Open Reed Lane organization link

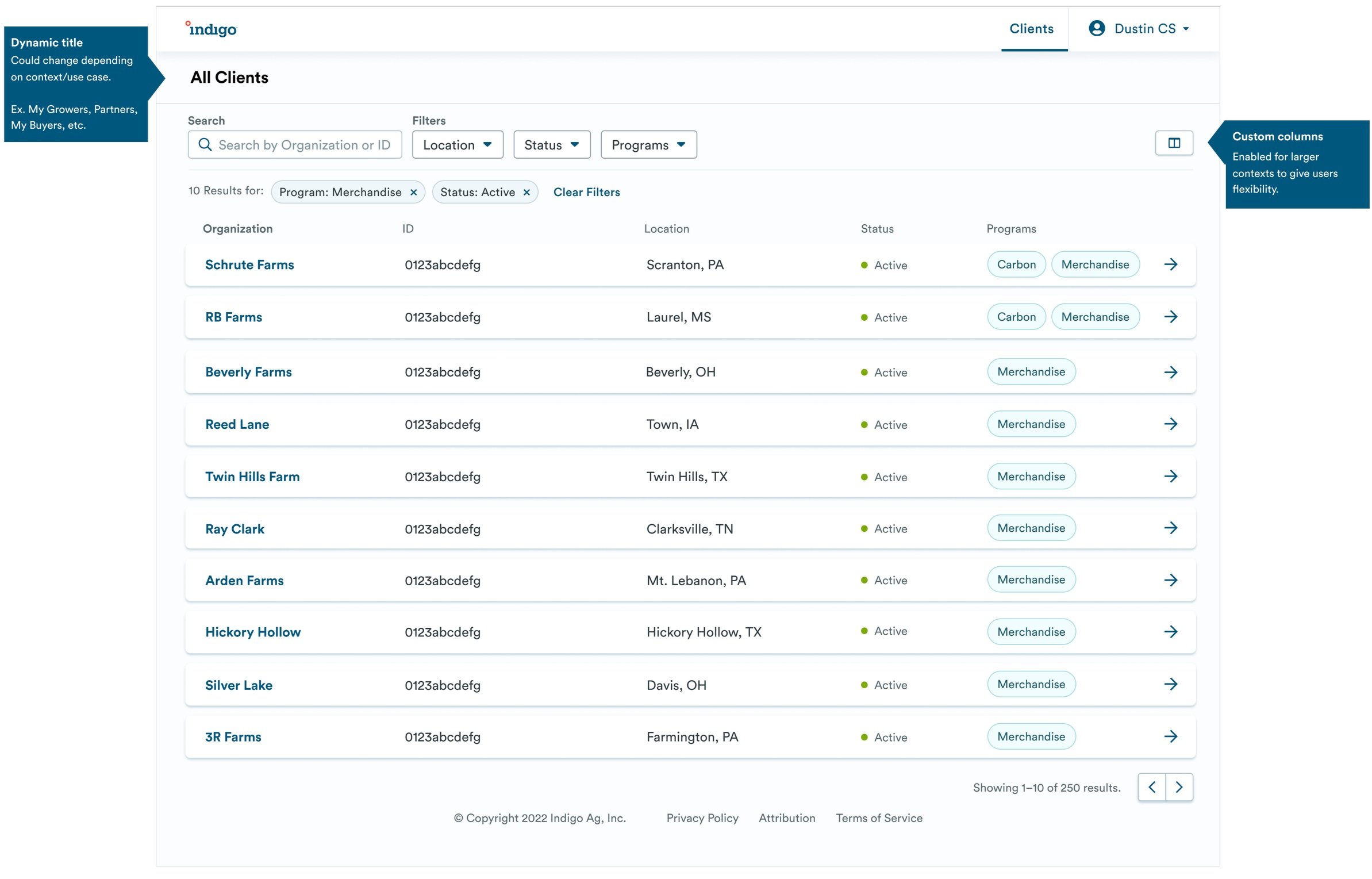pyautogui.click(x=237, y=425)
